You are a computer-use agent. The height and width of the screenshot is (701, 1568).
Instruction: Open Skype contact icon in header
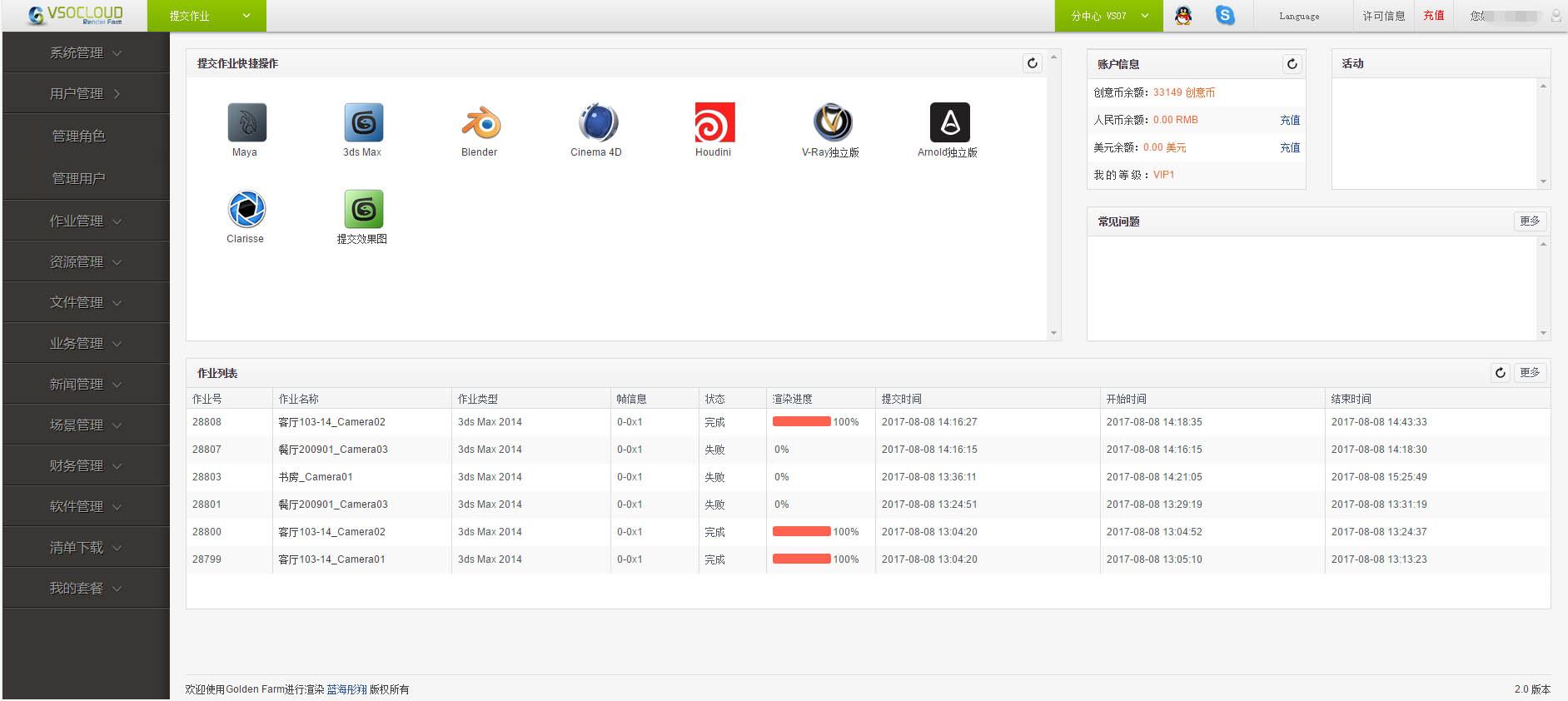pos(1225,15)
